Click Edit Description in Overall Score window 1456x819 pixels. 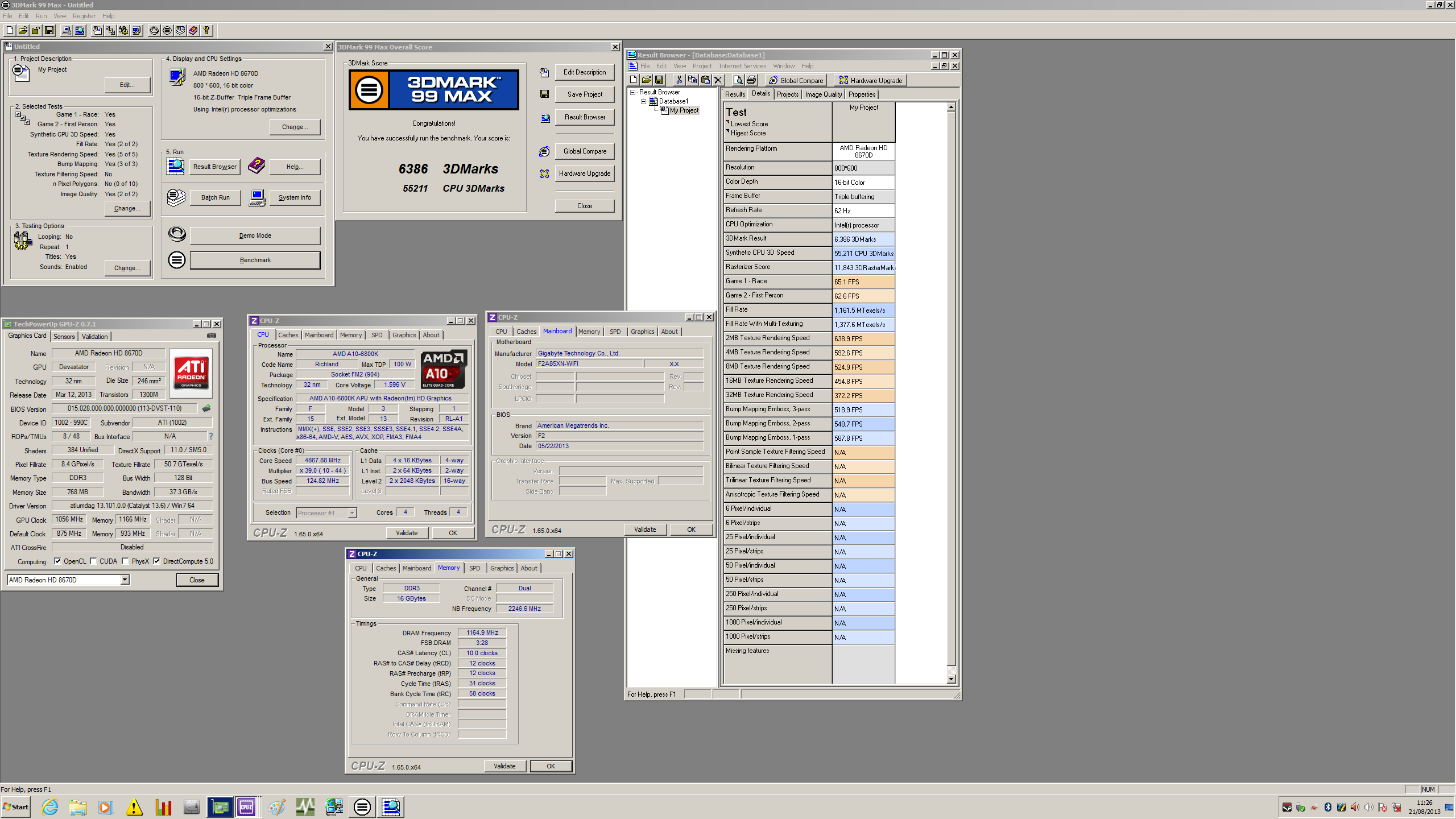click(585, 72)
